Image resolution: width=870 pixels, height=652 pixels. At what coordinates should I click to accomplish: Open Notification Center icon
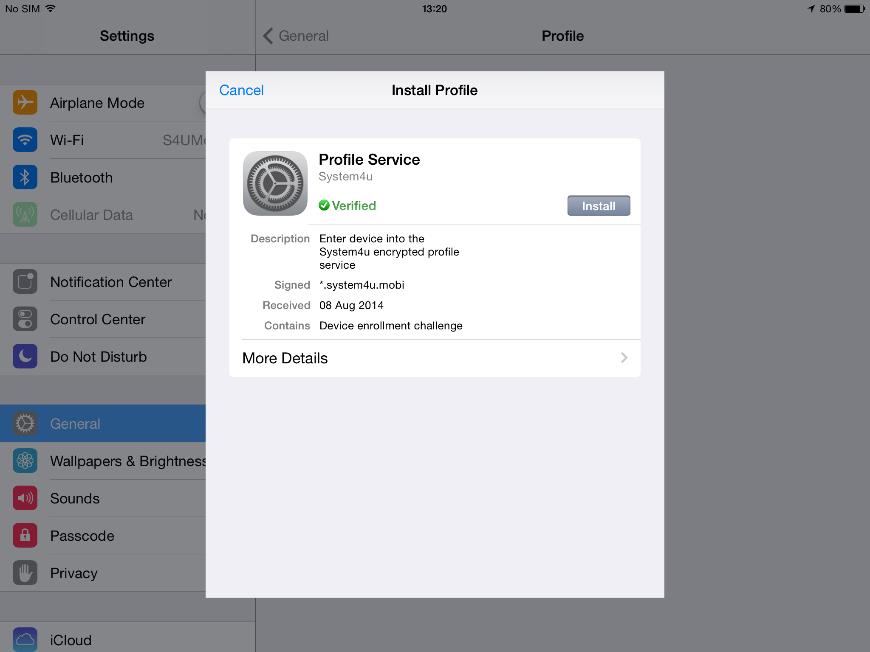pos(25,282)
